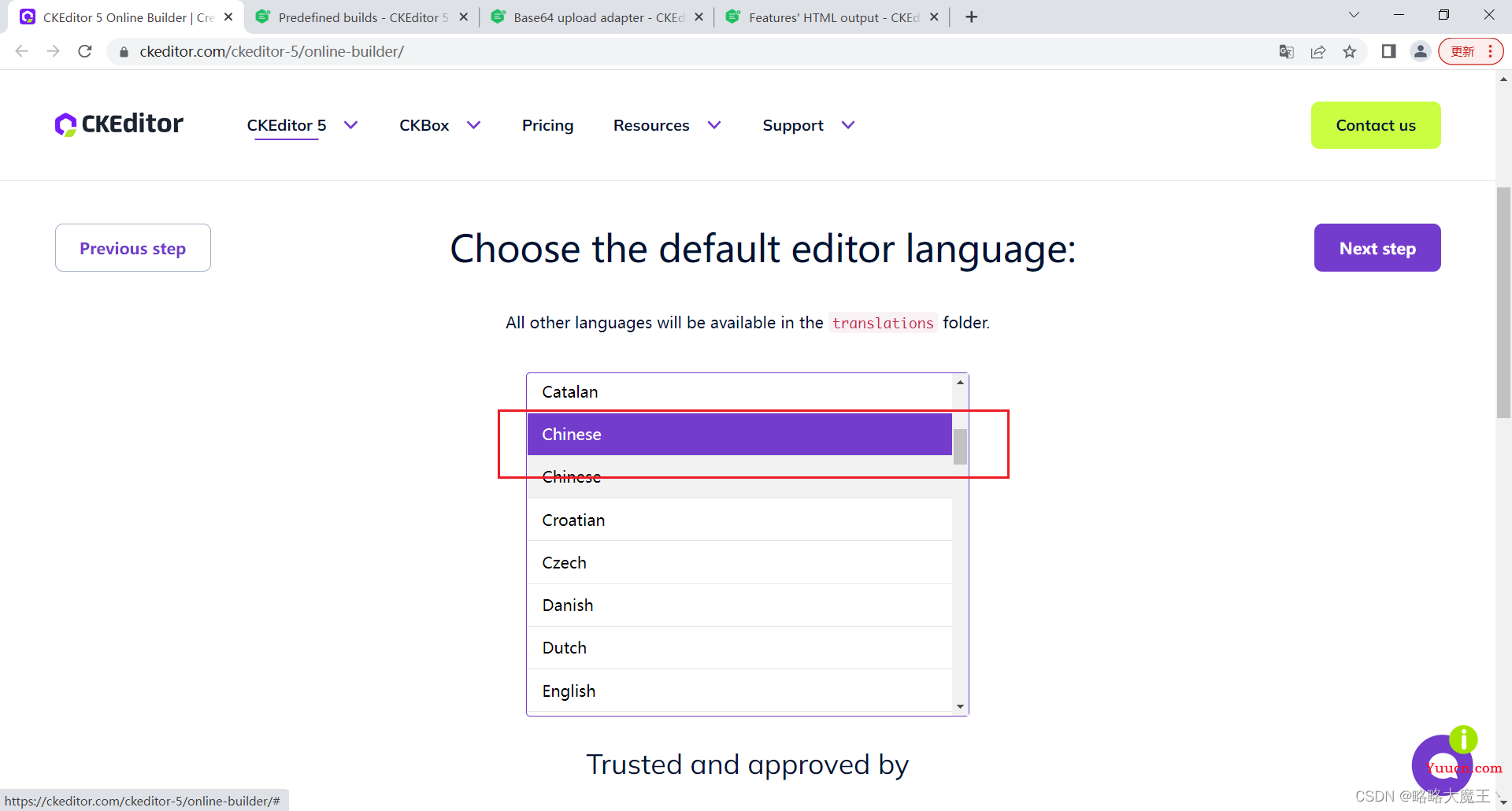
Task: Select Croatian language
Action: coord(739,520)
